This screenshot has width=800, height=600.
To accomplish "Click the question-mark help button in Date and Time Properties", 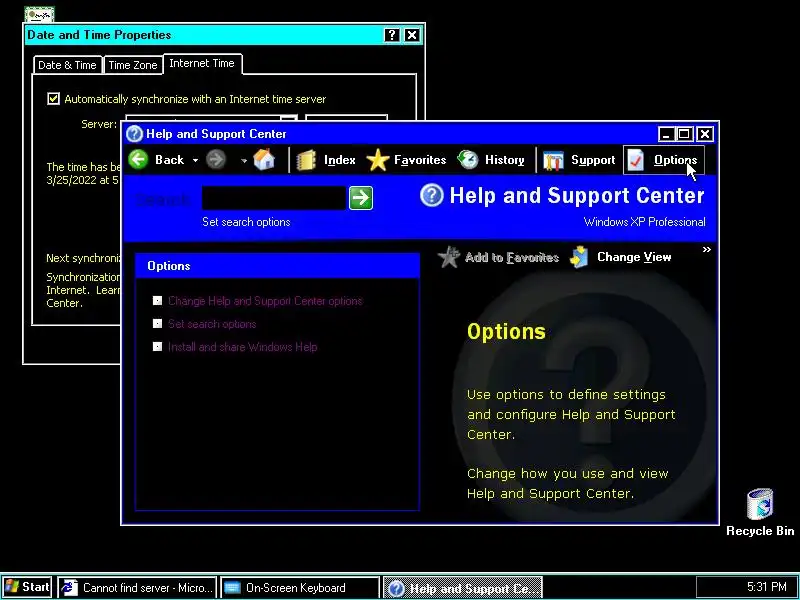I will point(391,35).
